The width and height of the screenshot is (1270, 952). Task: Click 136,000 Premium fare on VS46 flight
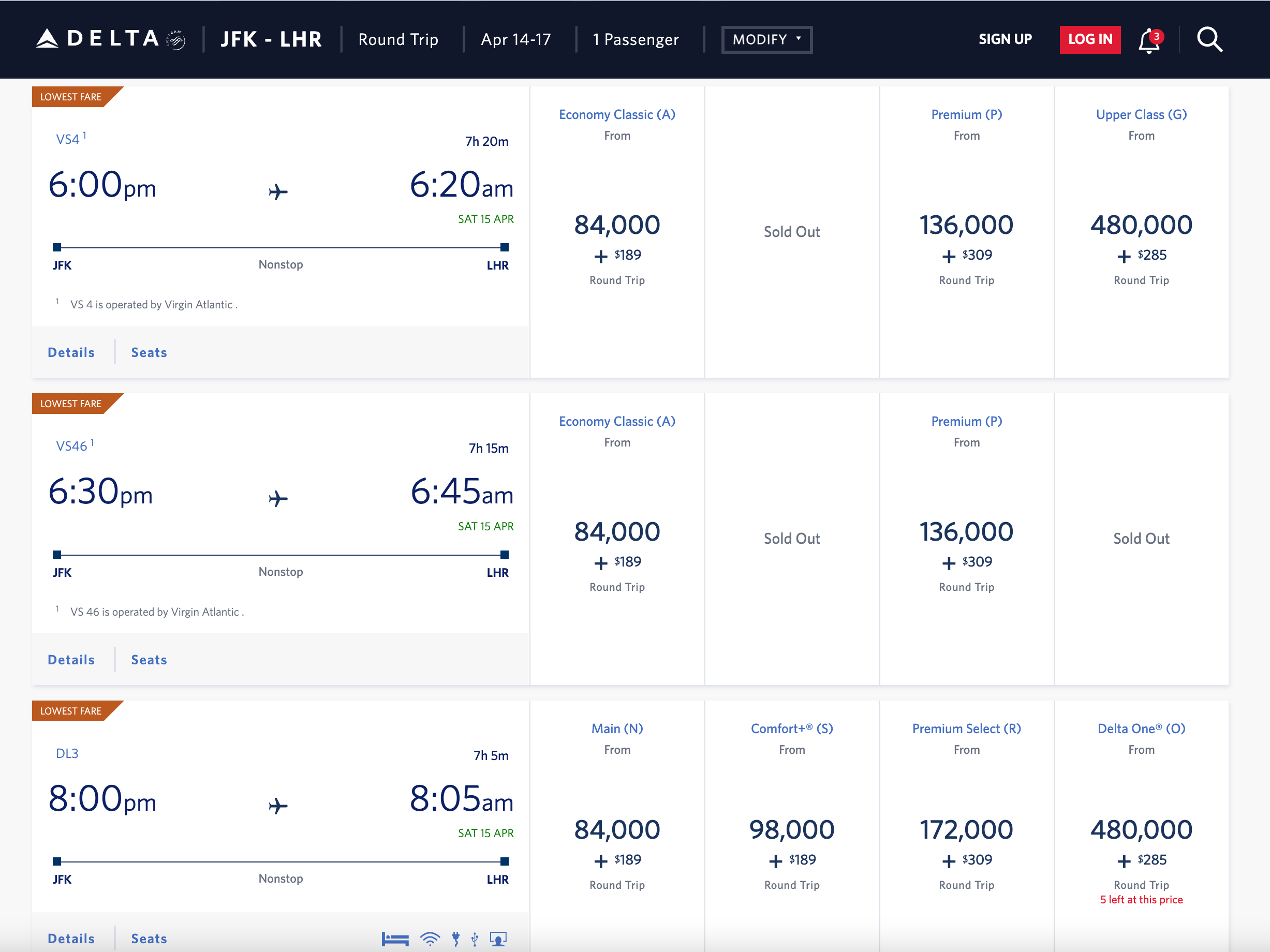pos(967,539)
